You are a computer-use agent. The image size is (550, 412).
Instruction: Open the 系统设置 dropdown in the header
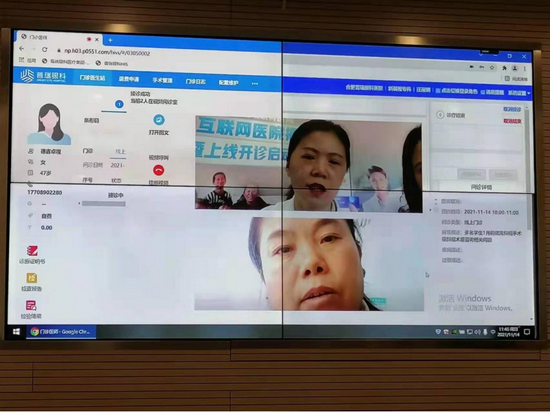tap(519, 93)
